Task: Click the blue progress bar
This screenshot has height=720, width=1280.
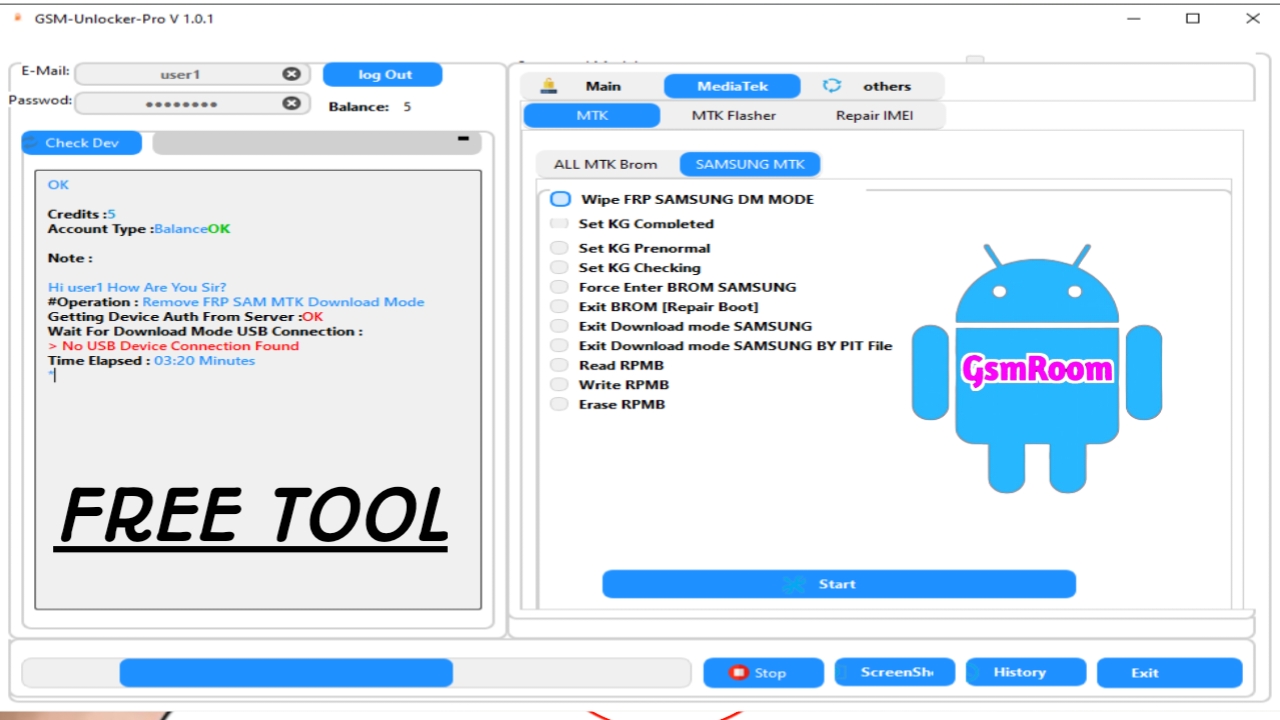Action: point(286,673)
